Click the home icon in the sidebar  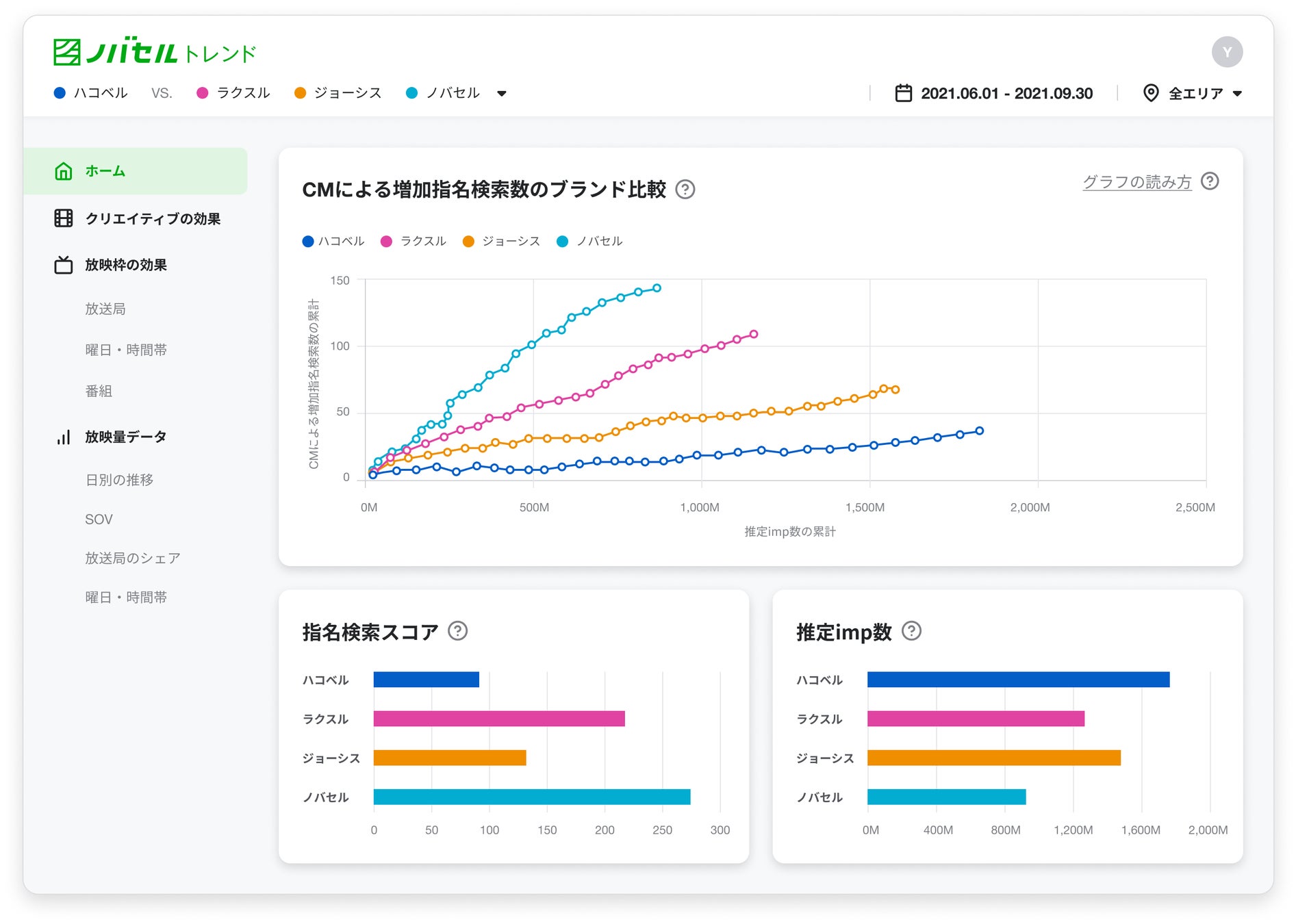coord(64,171)
